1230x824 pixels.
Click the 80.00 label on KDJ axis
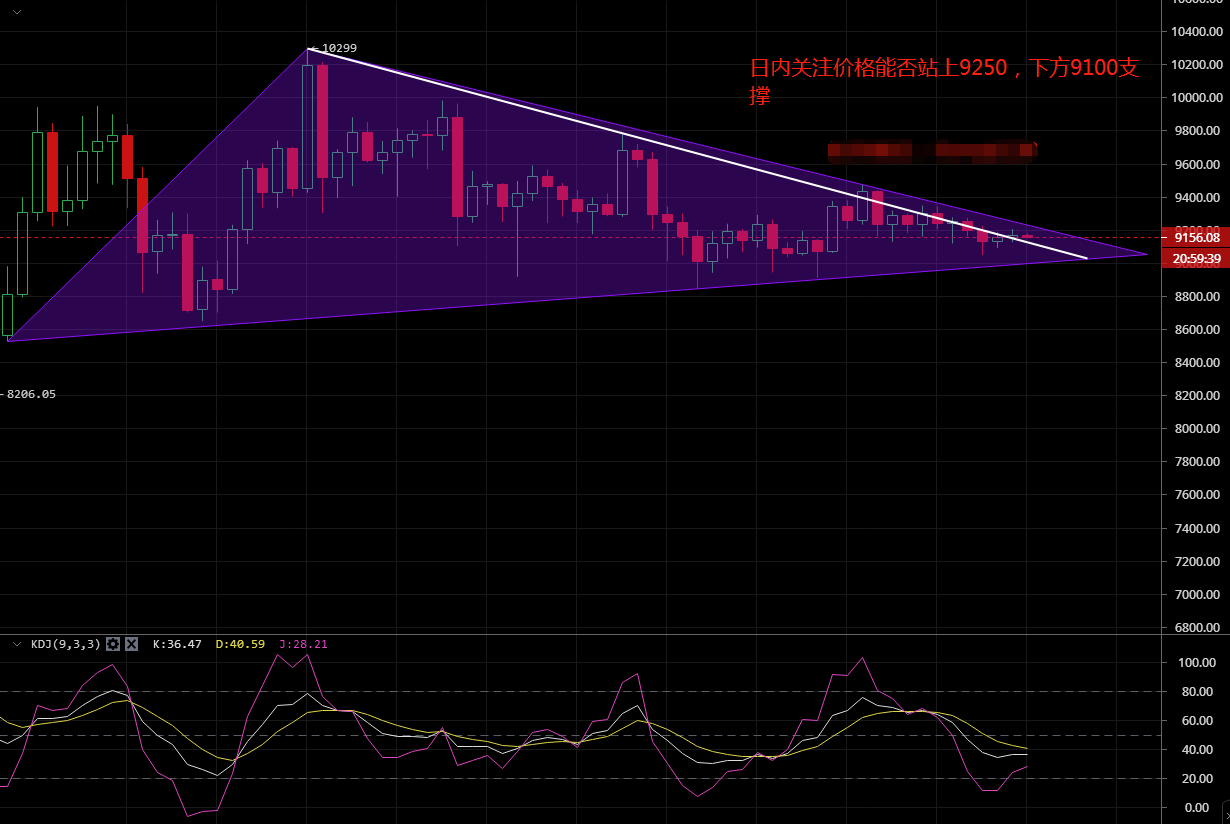[1198, 691]
